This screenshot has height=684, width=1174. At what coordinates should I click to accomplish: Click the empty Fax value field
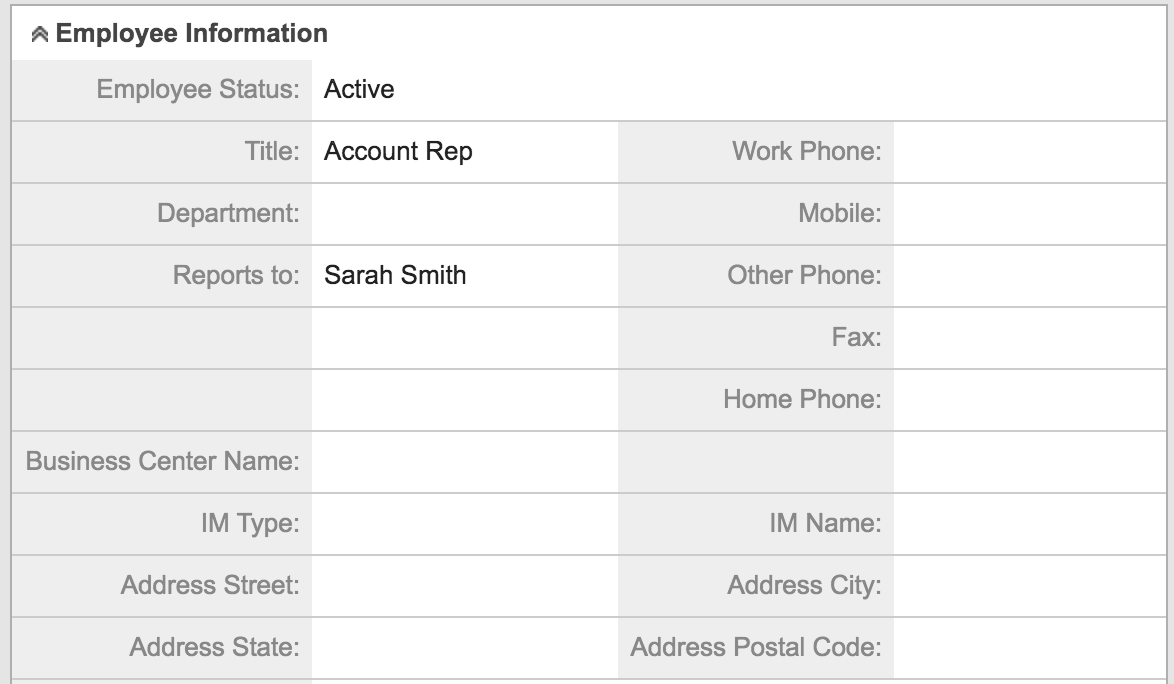1030,338
